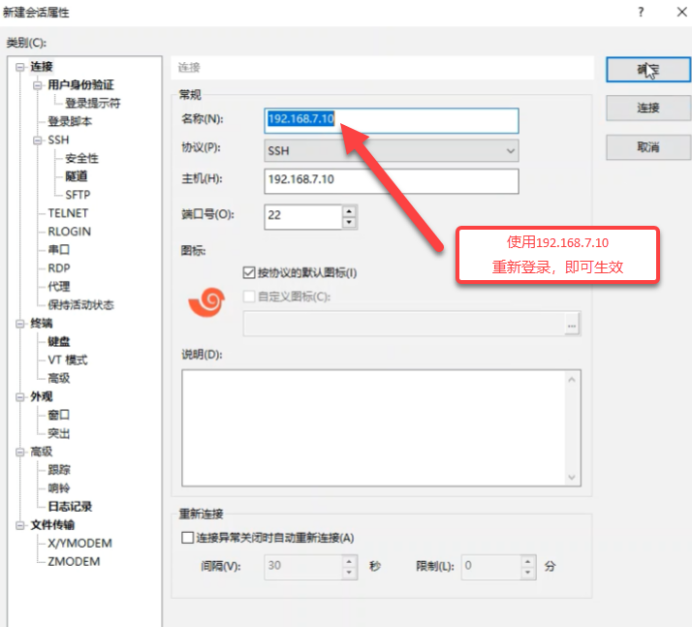Decrease port number with down arrow
Image resolution: width=692 pixels, height=627 pixels.
click(349, 222)
